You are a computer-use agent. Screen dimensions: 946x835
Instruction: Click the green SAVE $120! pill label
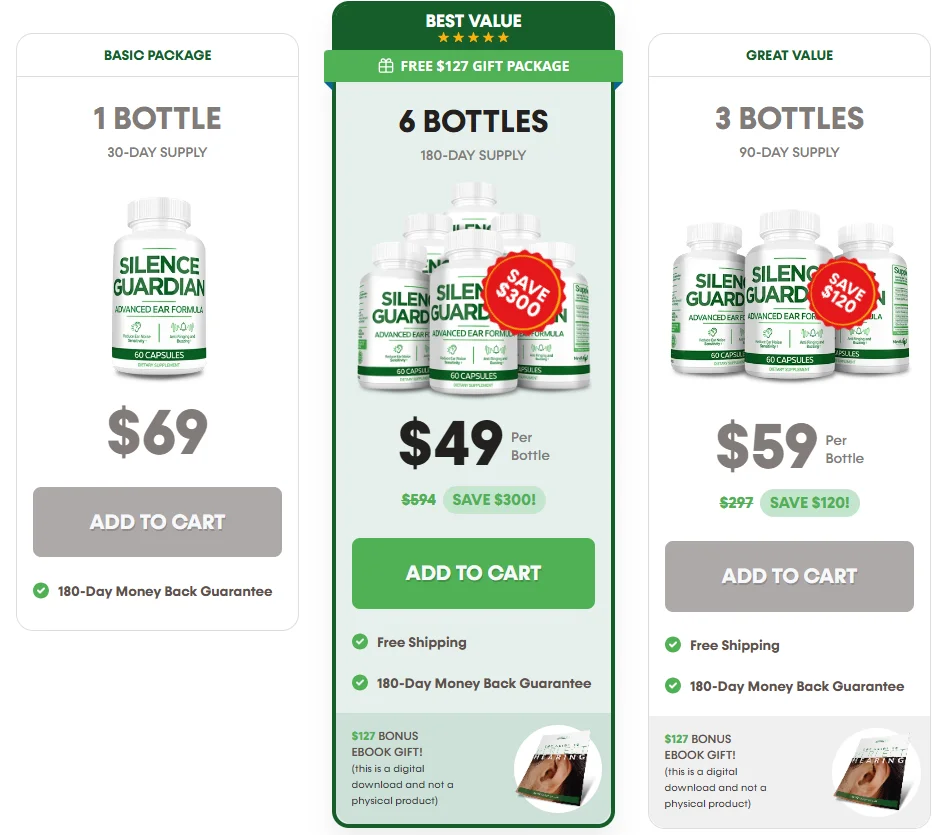coord(810,503)
